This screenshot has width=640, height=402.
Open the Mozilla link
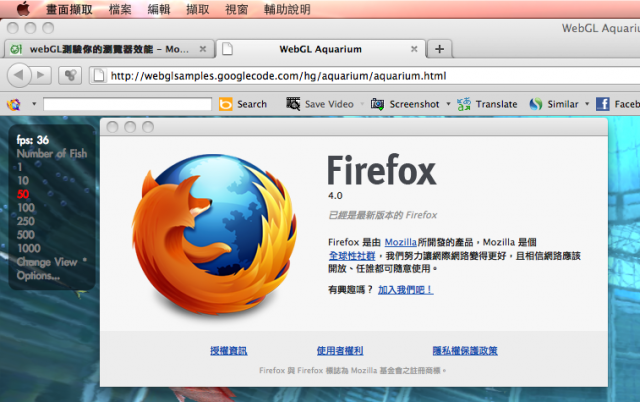[x=400, y=242]
